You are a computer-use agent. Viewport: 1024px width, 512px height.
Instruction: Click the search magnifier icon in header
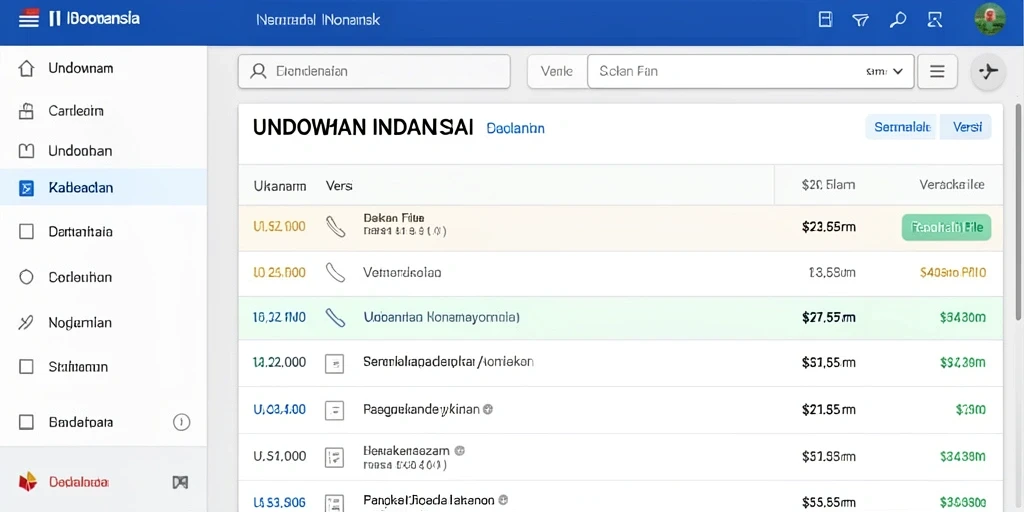898,20
